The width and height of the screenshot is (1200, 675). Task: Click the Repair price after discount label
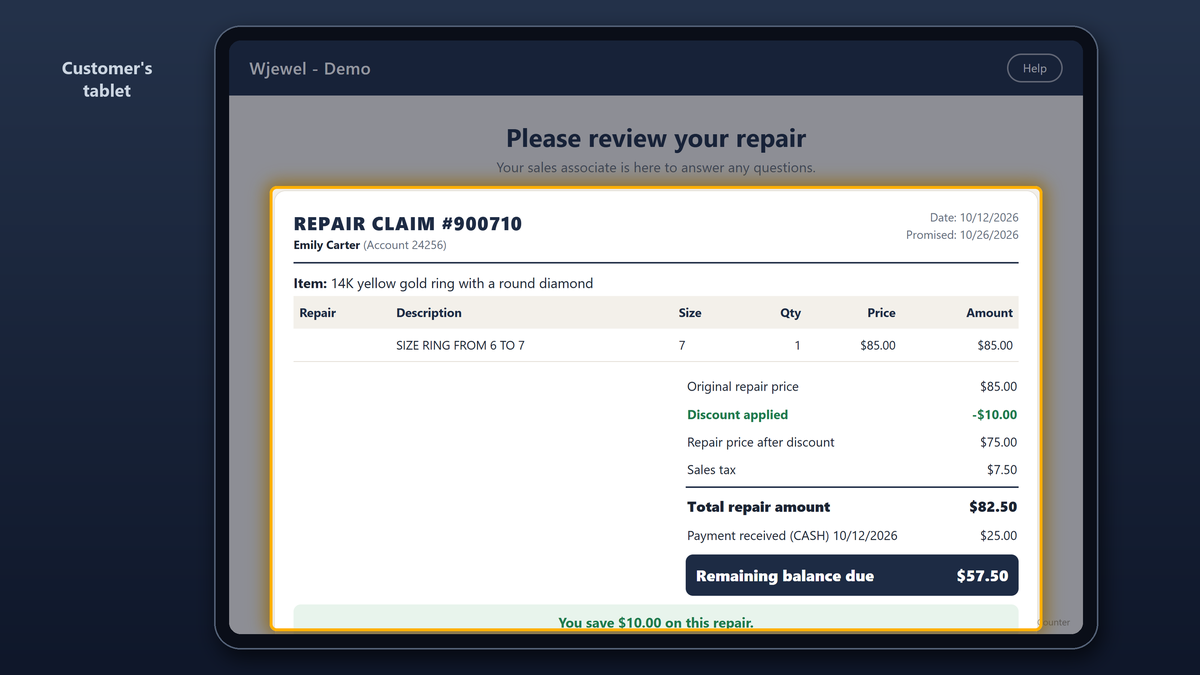760,442
